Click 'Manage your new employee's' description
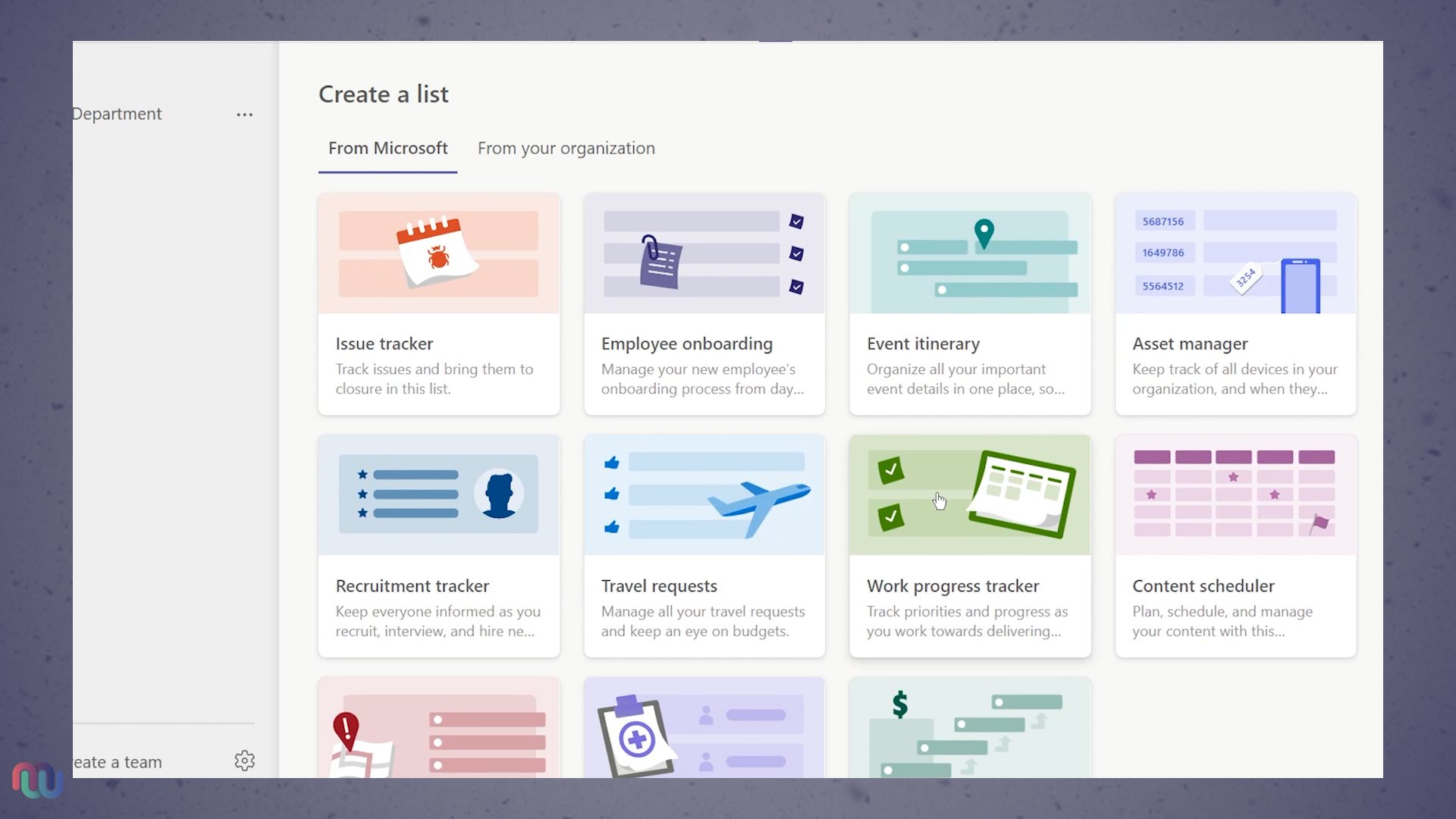The image size is (1456, 819). click(698, 369)
